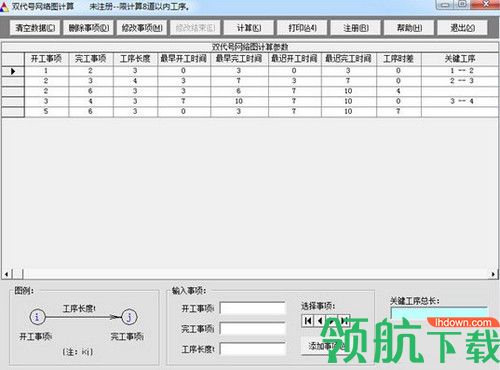Viewport: 500px width, 370px height.
Task: Click the 最早开工时间 column header
Action: [x=184, y=59]
